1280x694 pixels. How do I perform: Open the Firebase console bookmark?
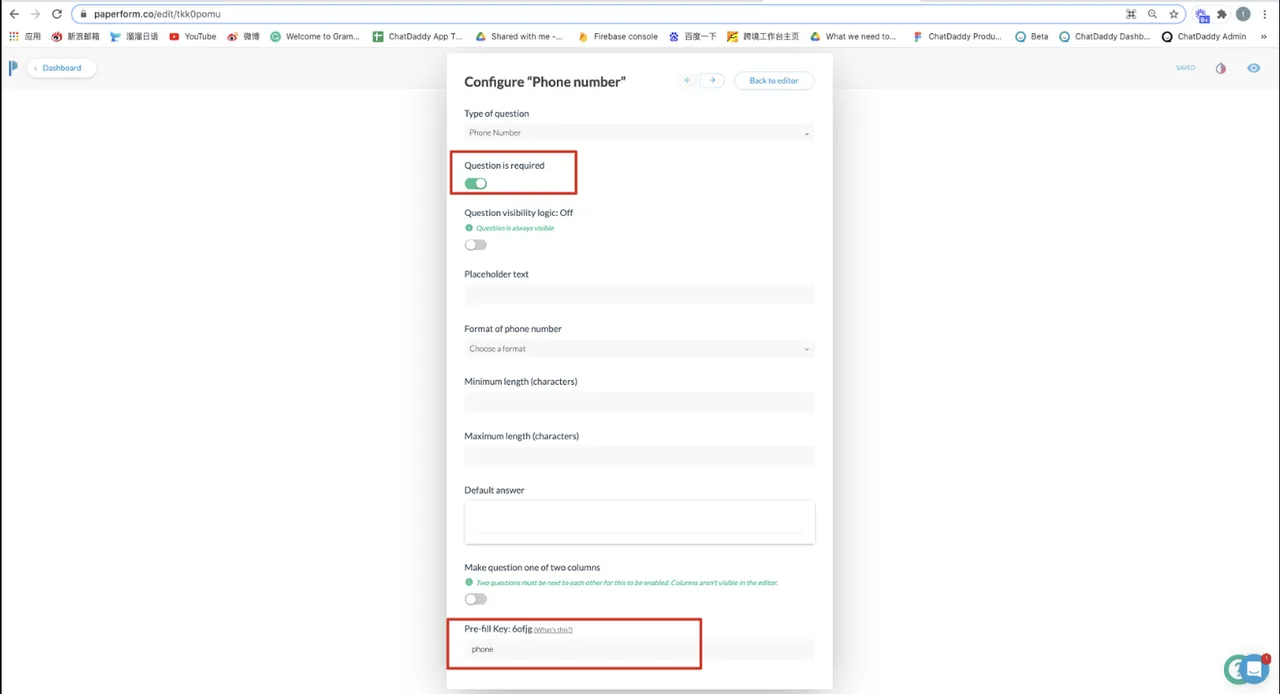click(x=618, y=36)
